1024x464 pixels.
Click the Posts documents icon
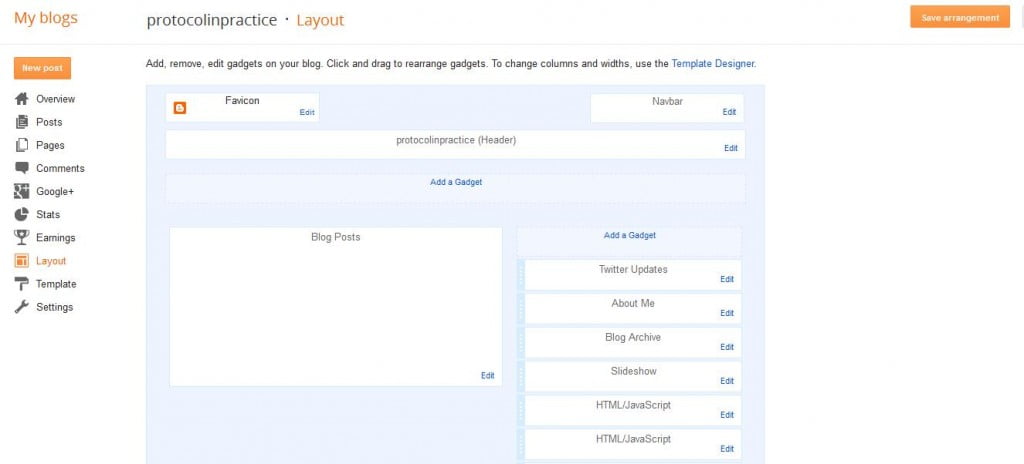pos(21,122)
